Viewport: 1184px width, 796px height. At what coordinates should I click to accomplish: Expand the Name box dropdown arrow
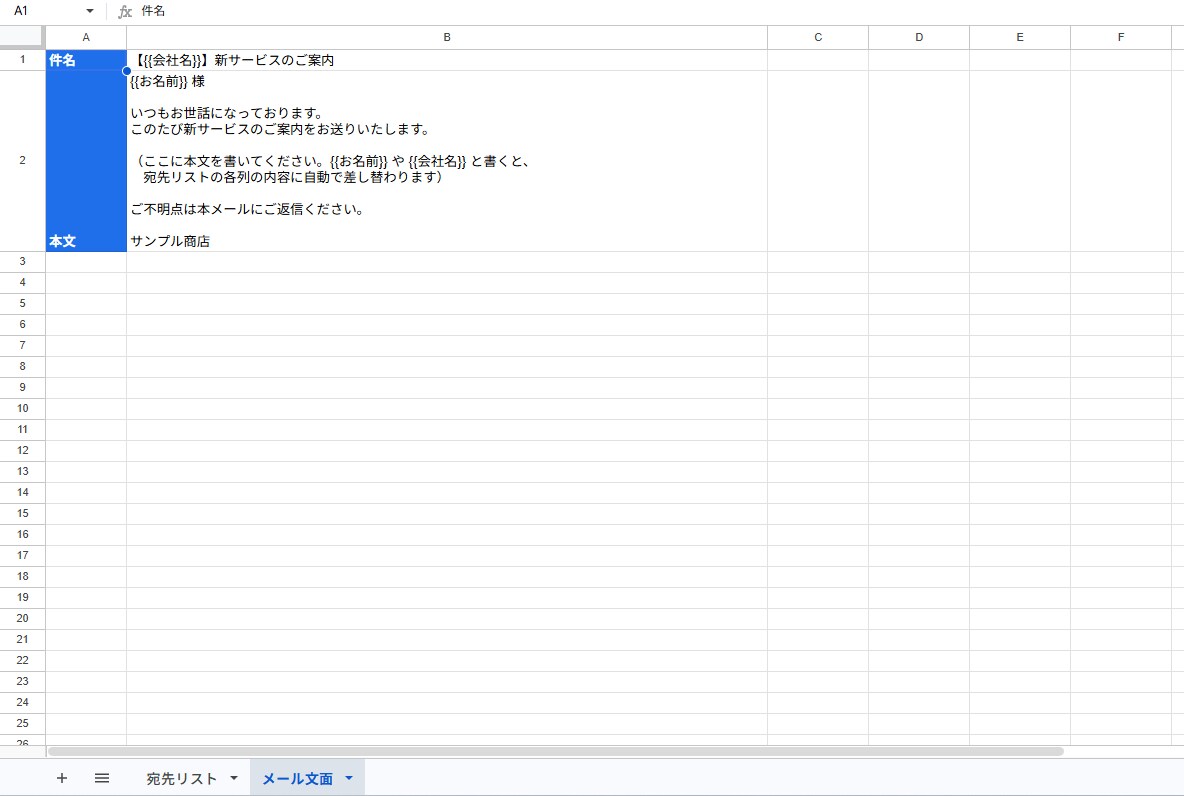coord(90,11)
